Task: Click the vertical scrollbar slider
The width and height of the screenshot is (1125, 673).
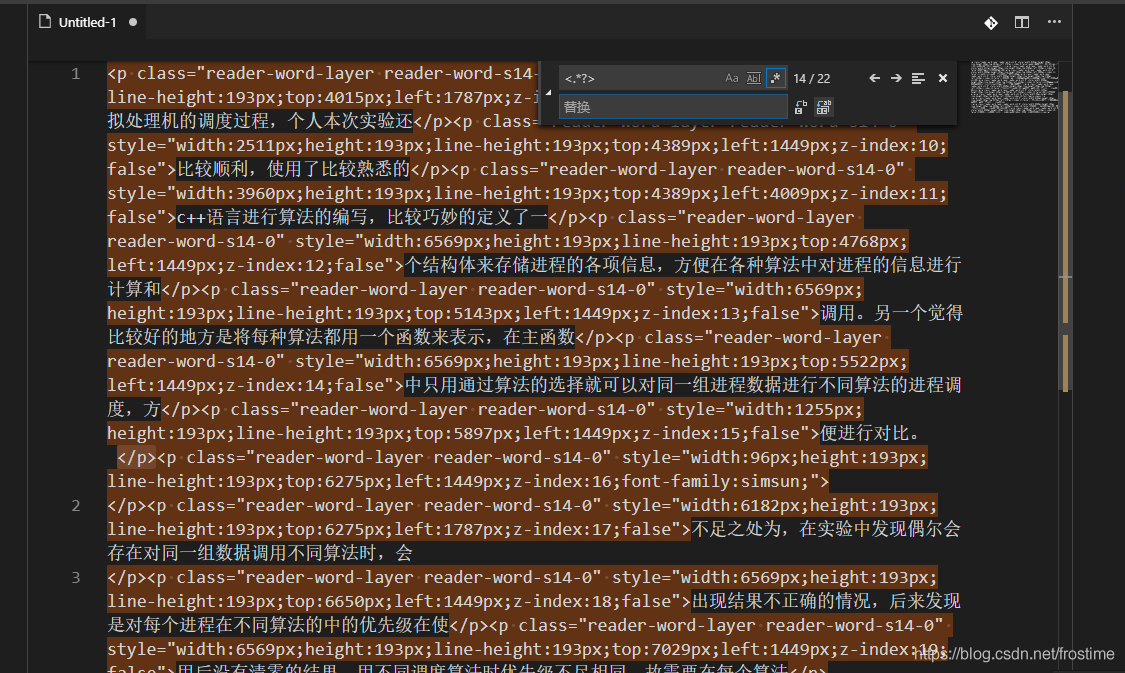Action: tap(1065, 241)
